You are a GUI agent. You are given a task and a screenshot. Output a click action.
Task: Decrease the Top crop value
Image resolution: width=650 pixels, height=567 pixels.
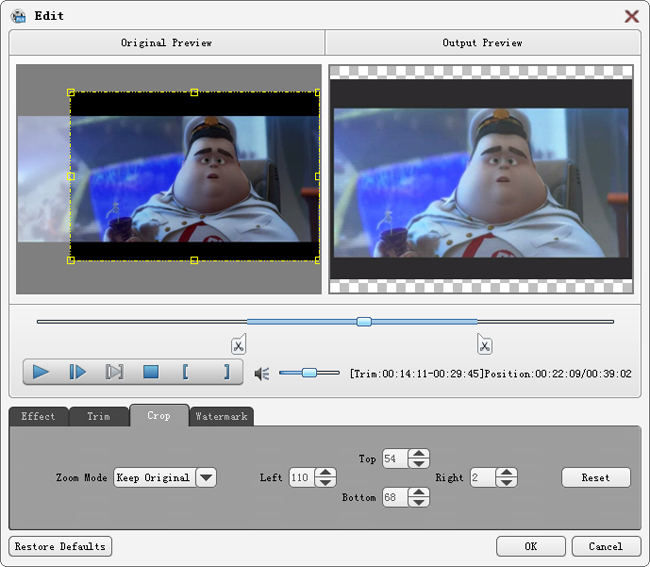(x=419, y=463)
